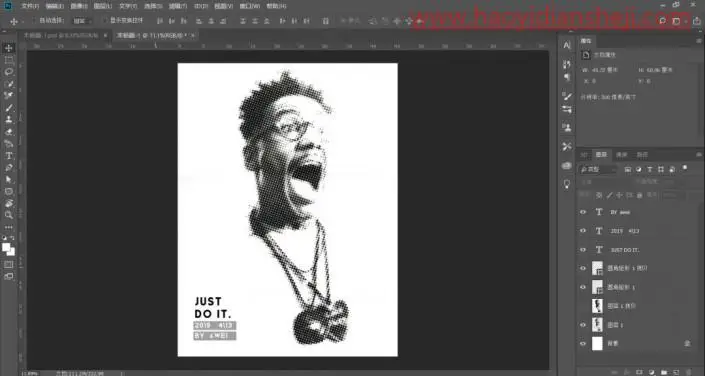
Task: Hide the JUST DO IT. text layer
Action: [x=583, y=250]
